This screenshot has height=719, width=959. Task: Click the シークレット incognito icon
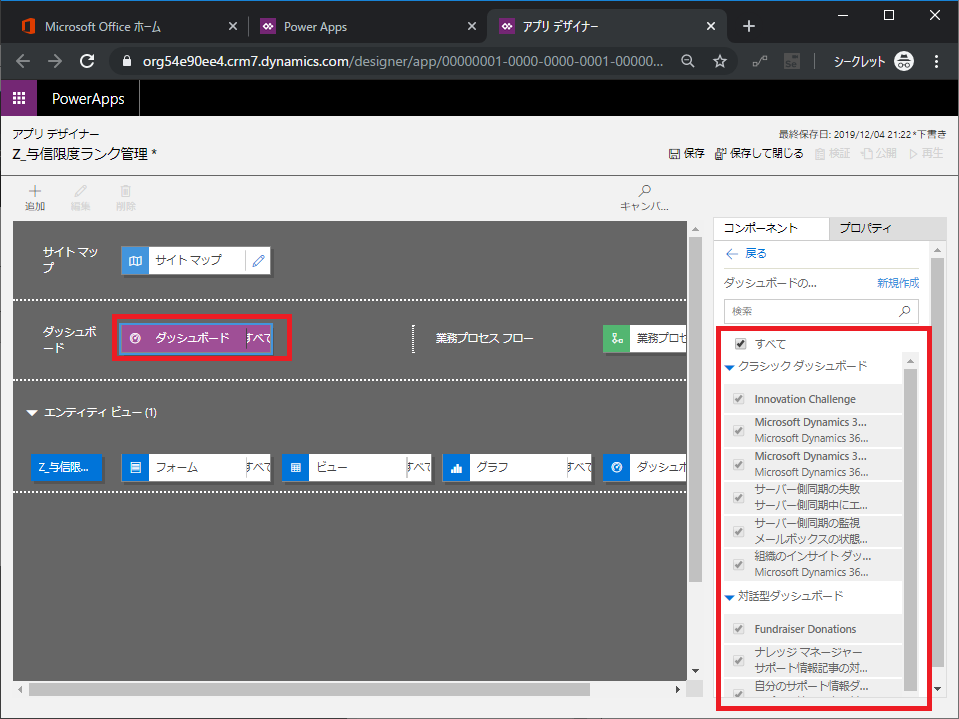[904, 61]
